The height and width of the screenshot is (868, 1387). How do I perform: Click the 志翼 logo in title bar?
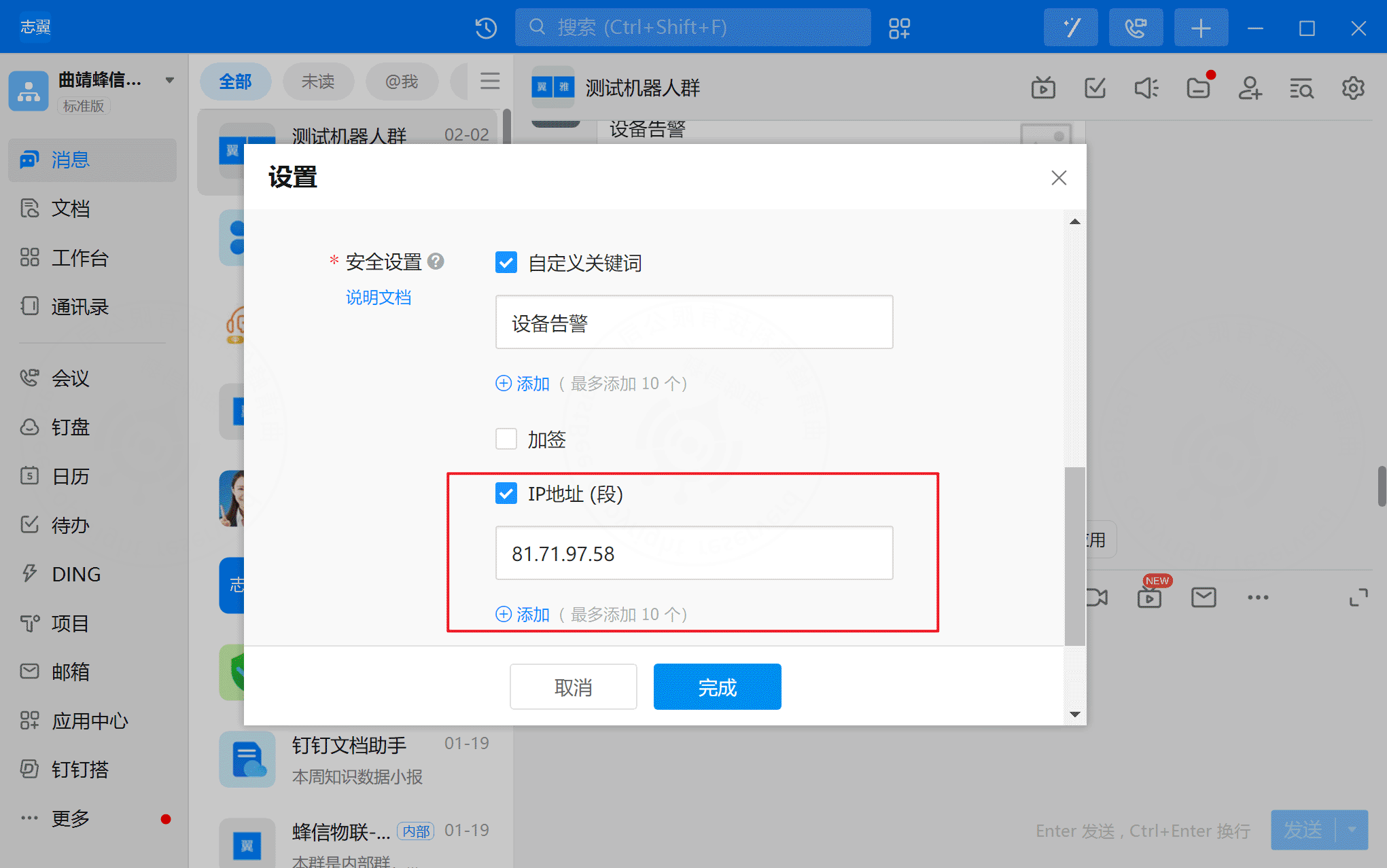[35, 27]
